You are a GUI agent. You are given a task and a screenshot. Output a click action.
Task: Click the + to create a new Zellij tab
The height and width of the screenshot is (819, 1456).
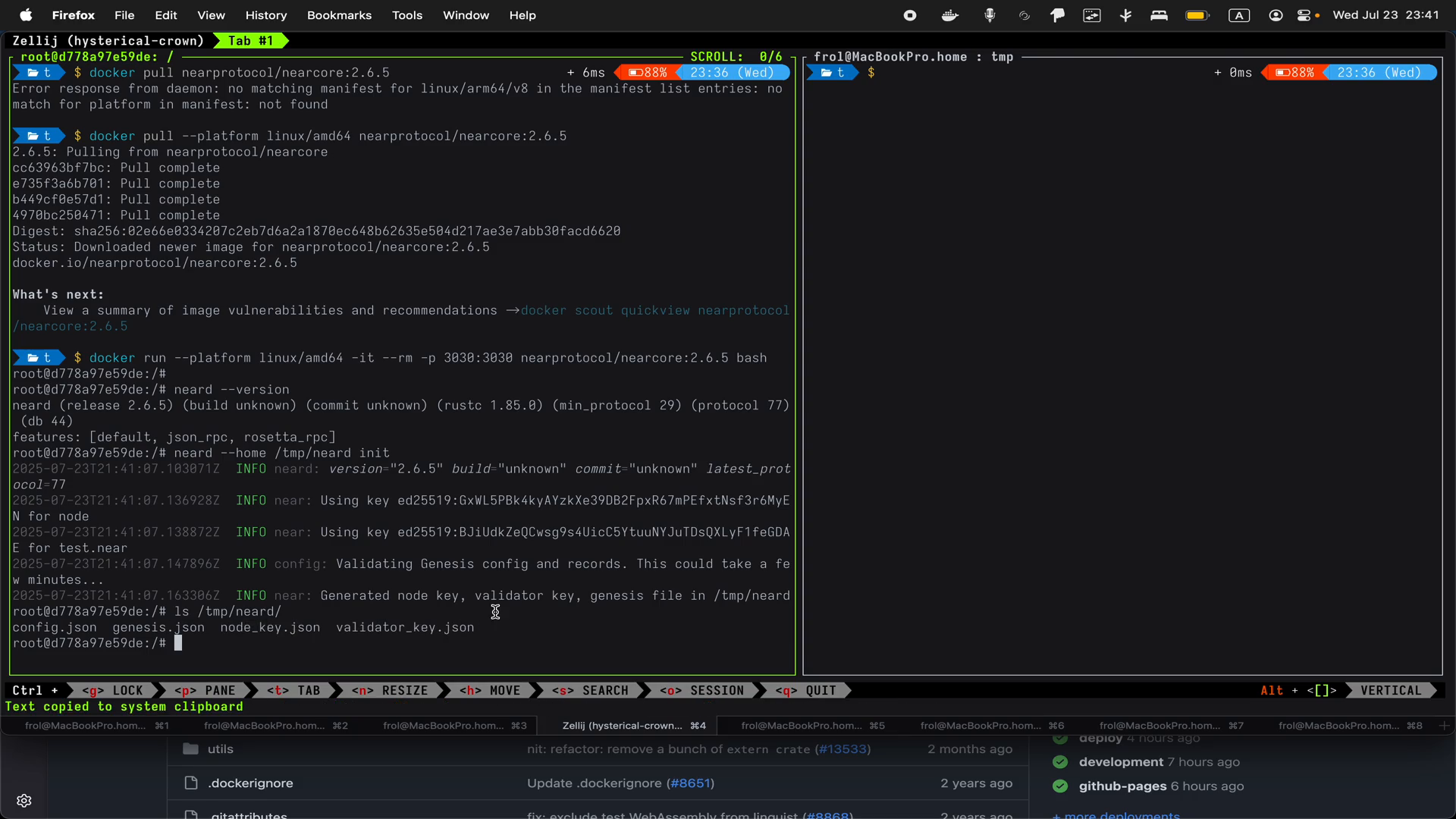[x=1444, y=726]
